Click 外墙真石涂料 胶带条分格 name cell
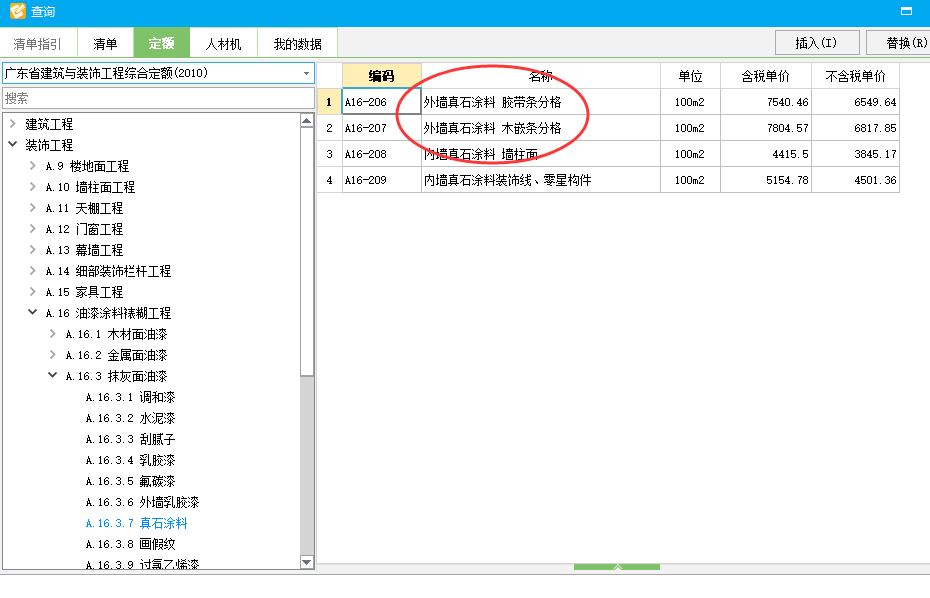 (540, 102)
